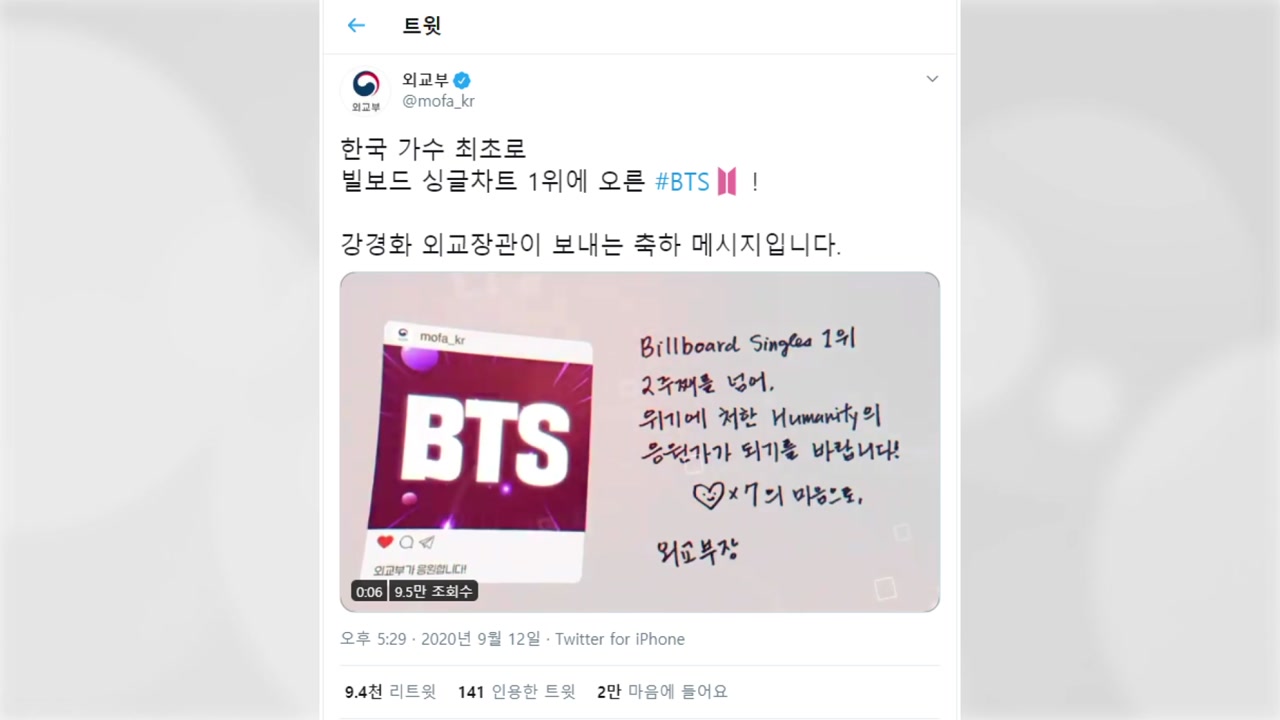Click the 0:06 video duration badge
The width and height of the screenshot is (1280, 720).
coord(369,591)
